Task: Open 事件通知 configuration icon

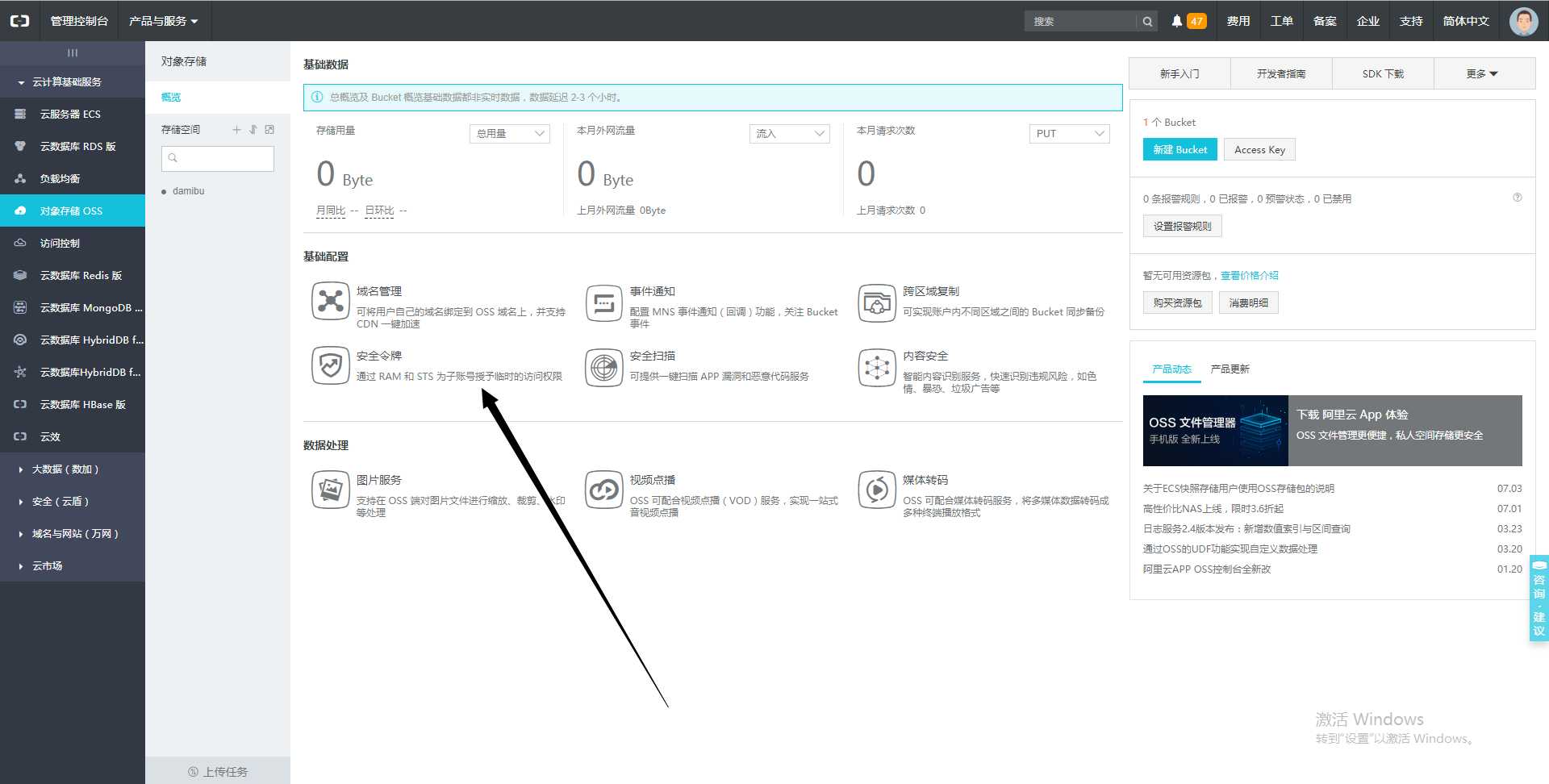Action: pos(603,302)
